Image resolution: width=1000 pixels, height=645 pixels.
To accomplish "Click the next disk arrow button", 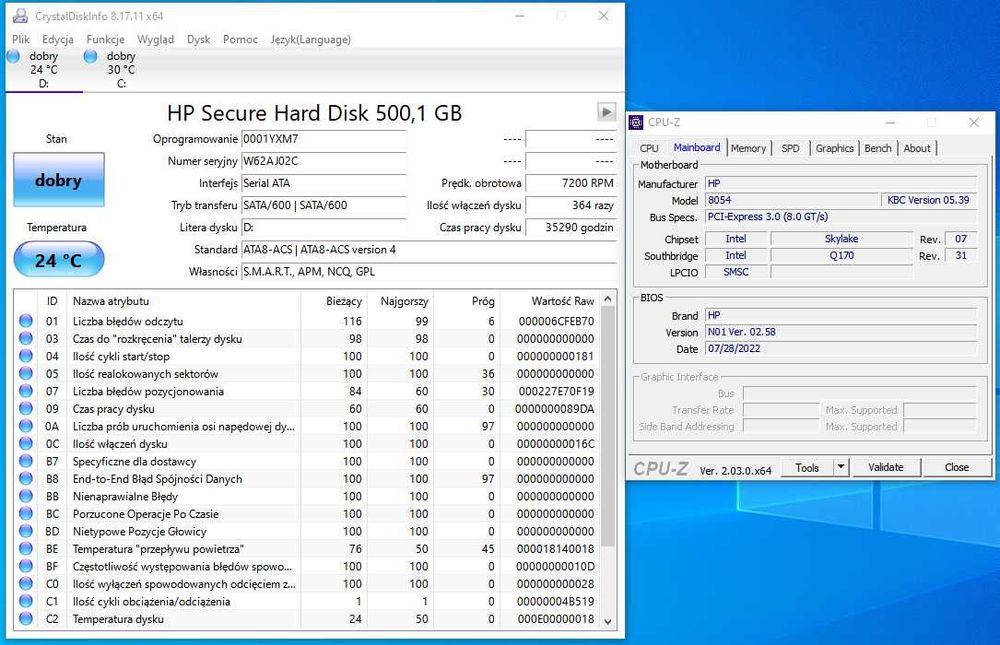I will tap(606, 112).
